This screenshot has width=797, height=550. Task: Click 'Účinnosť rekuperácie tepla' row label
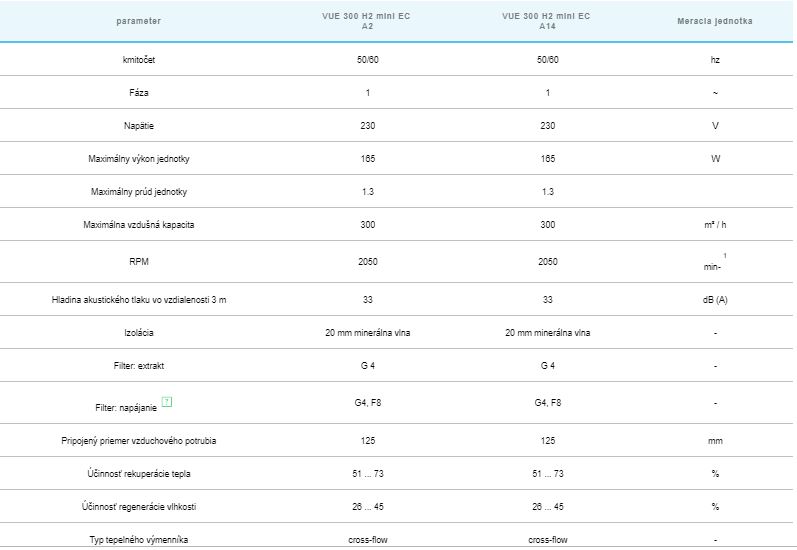tap(138, 474)
